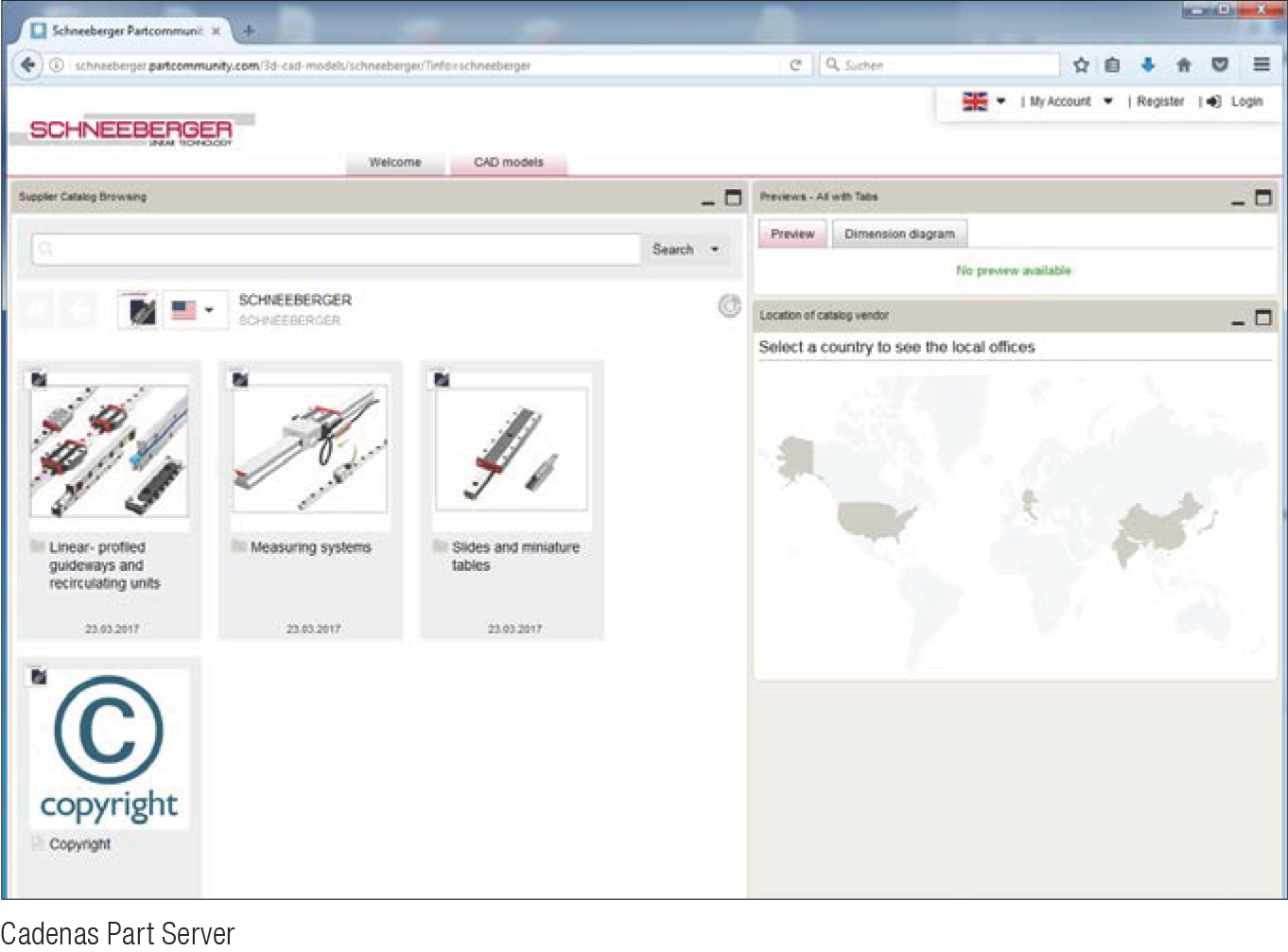The width and height of the screenshot is (1288, 952).
Task: Minimize the Previews panel
Action: point(1238,199)
